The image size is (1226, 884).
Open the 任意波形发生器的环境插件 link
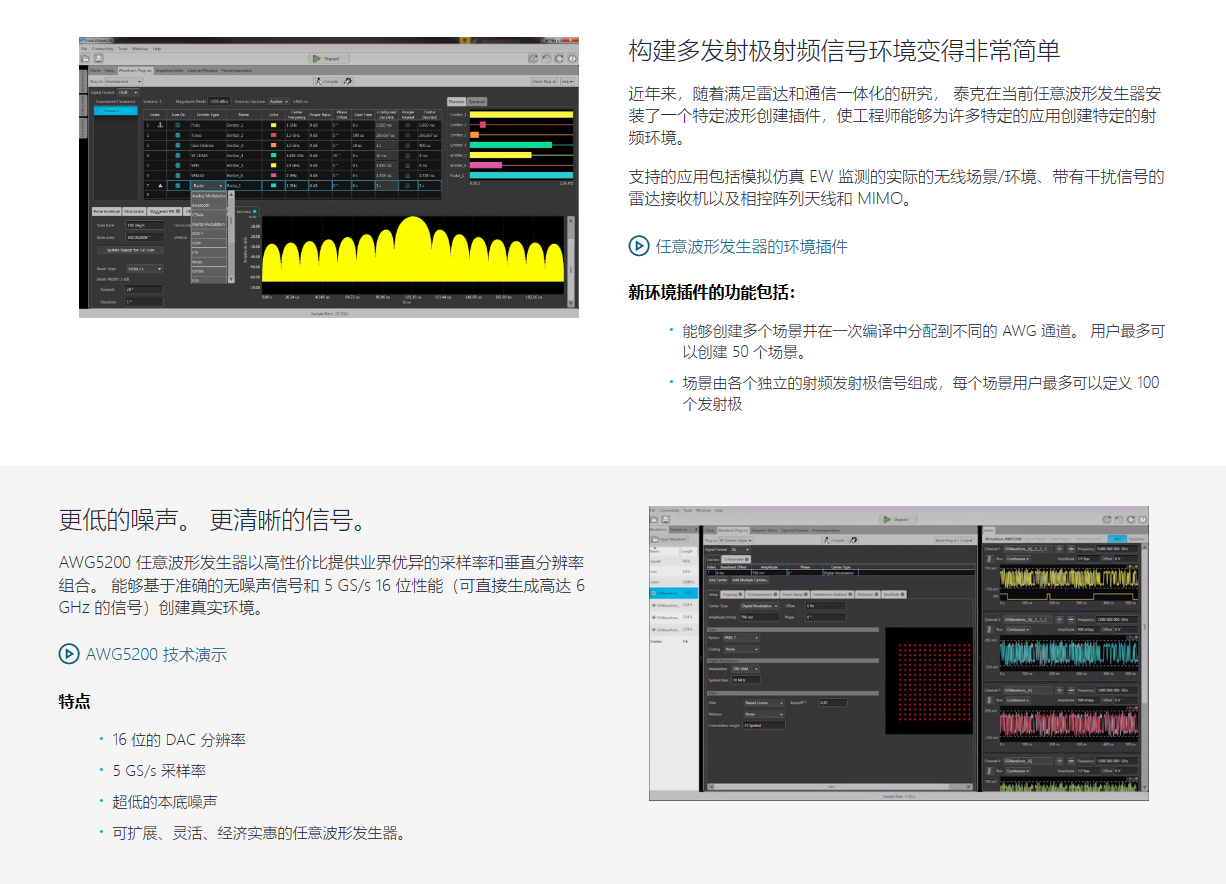(x=751, y=246)
